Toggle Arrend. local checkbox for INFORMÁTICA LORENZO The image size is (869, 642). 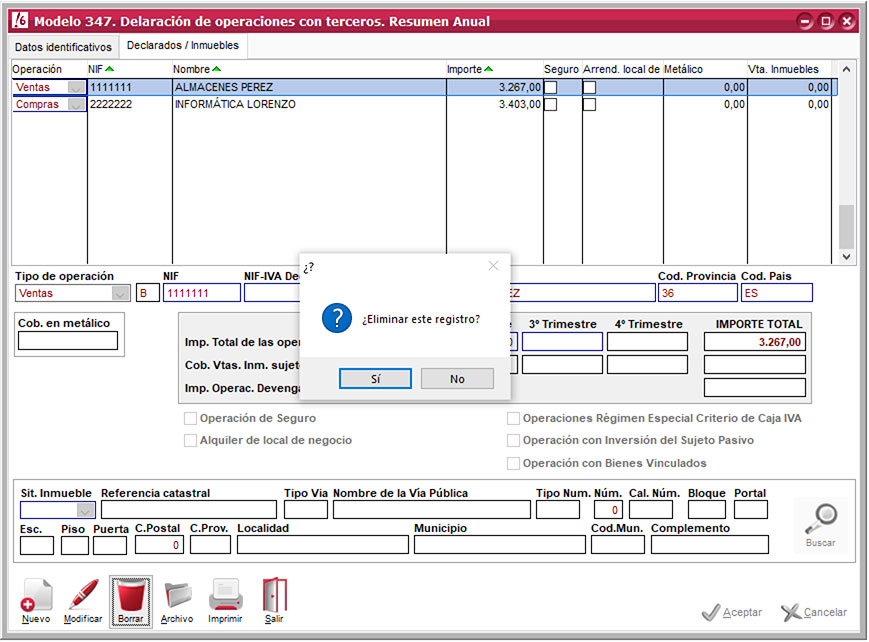coord(590,104)
